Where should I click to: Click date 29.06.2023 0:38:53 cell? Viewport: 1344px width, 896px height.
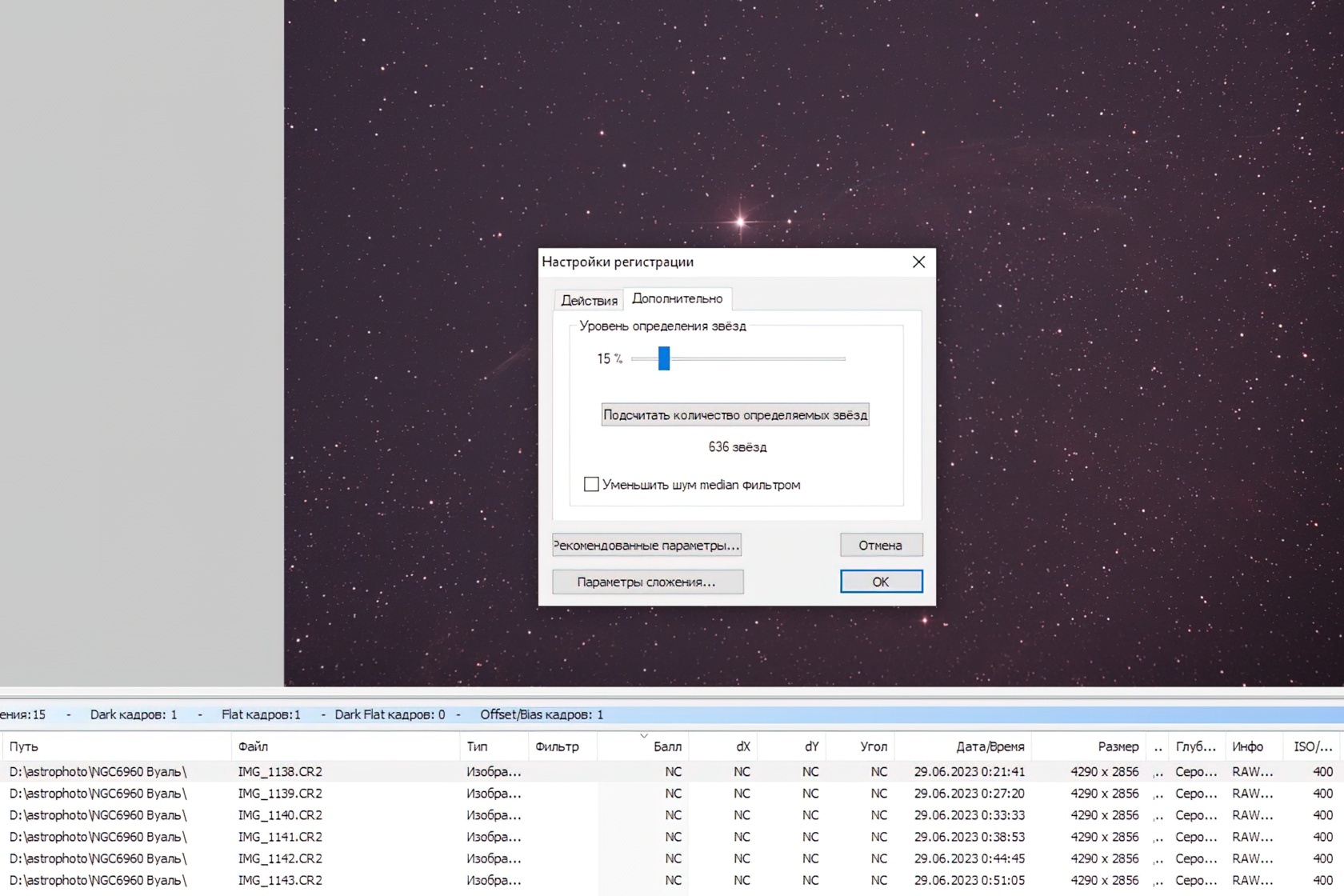[x=969, y=837]
